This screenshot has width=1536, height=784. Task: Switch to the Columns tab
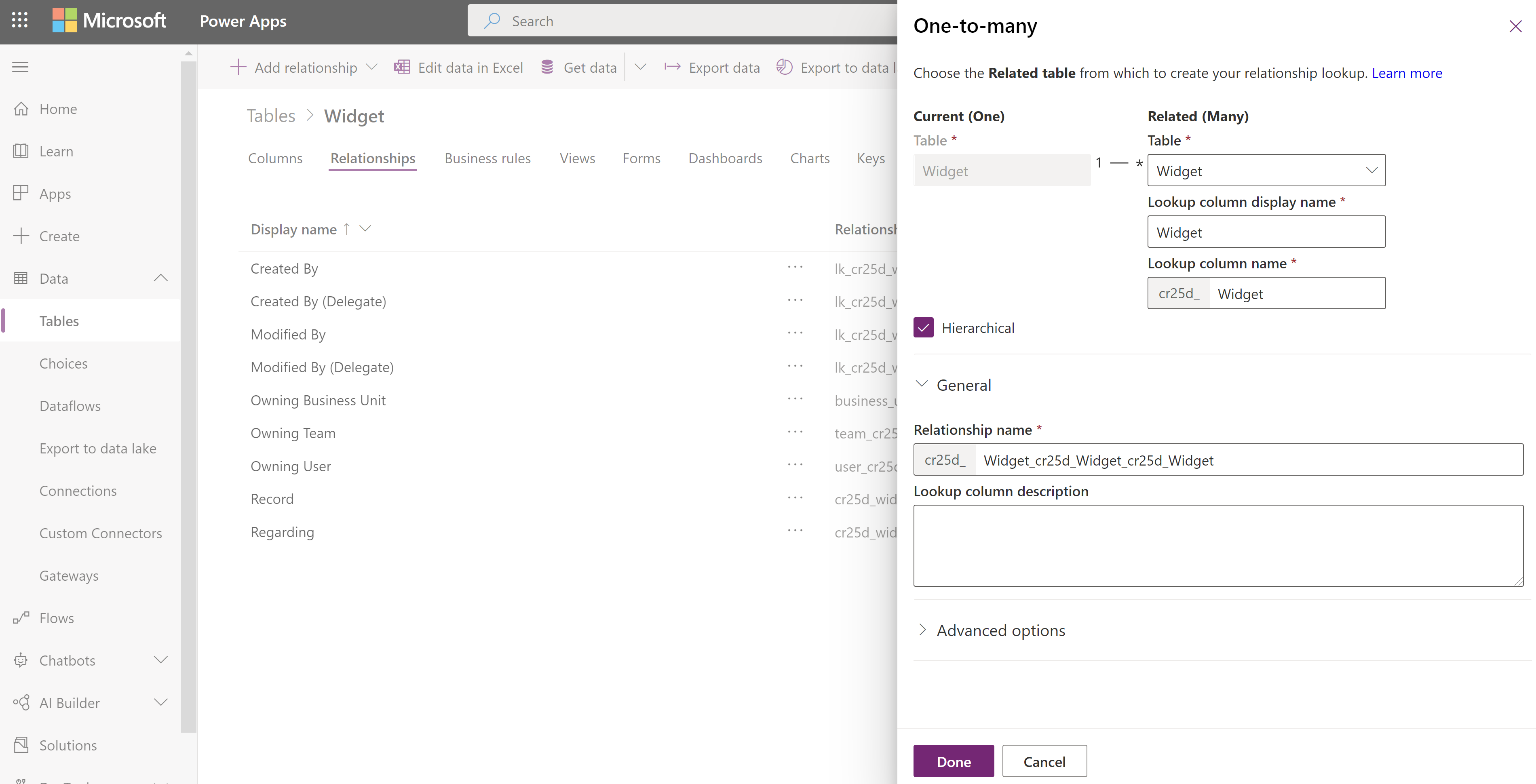(275, 156)
